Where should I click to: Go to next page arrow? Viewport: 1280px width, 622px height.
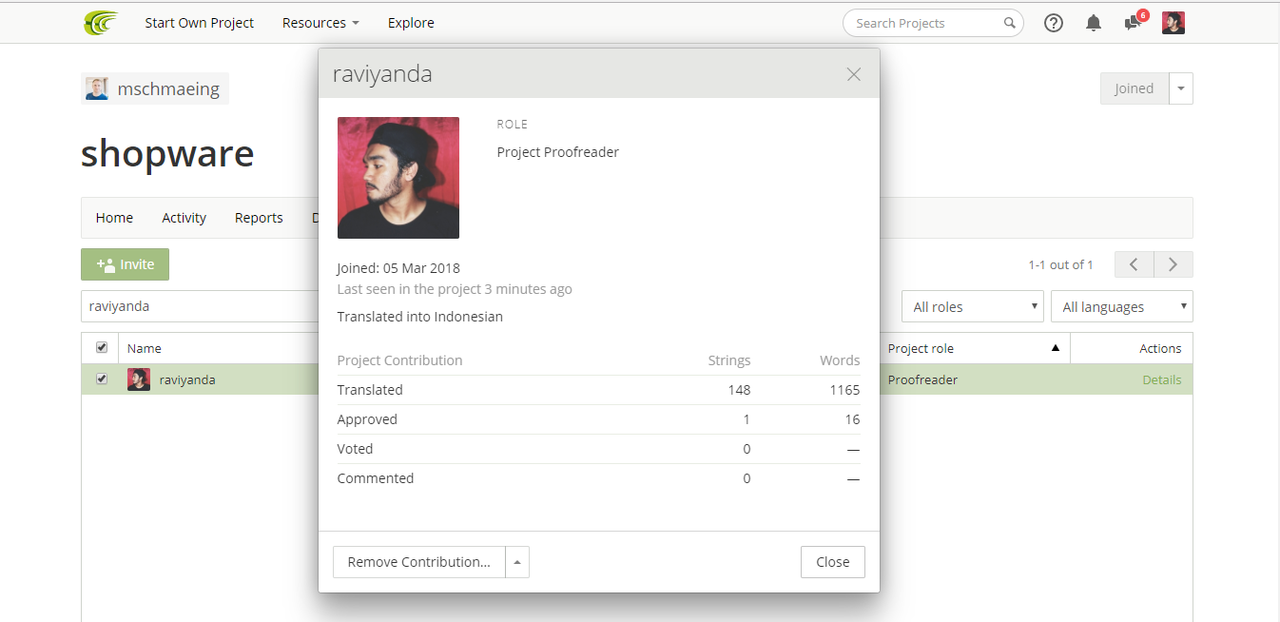click(1173, 265)
